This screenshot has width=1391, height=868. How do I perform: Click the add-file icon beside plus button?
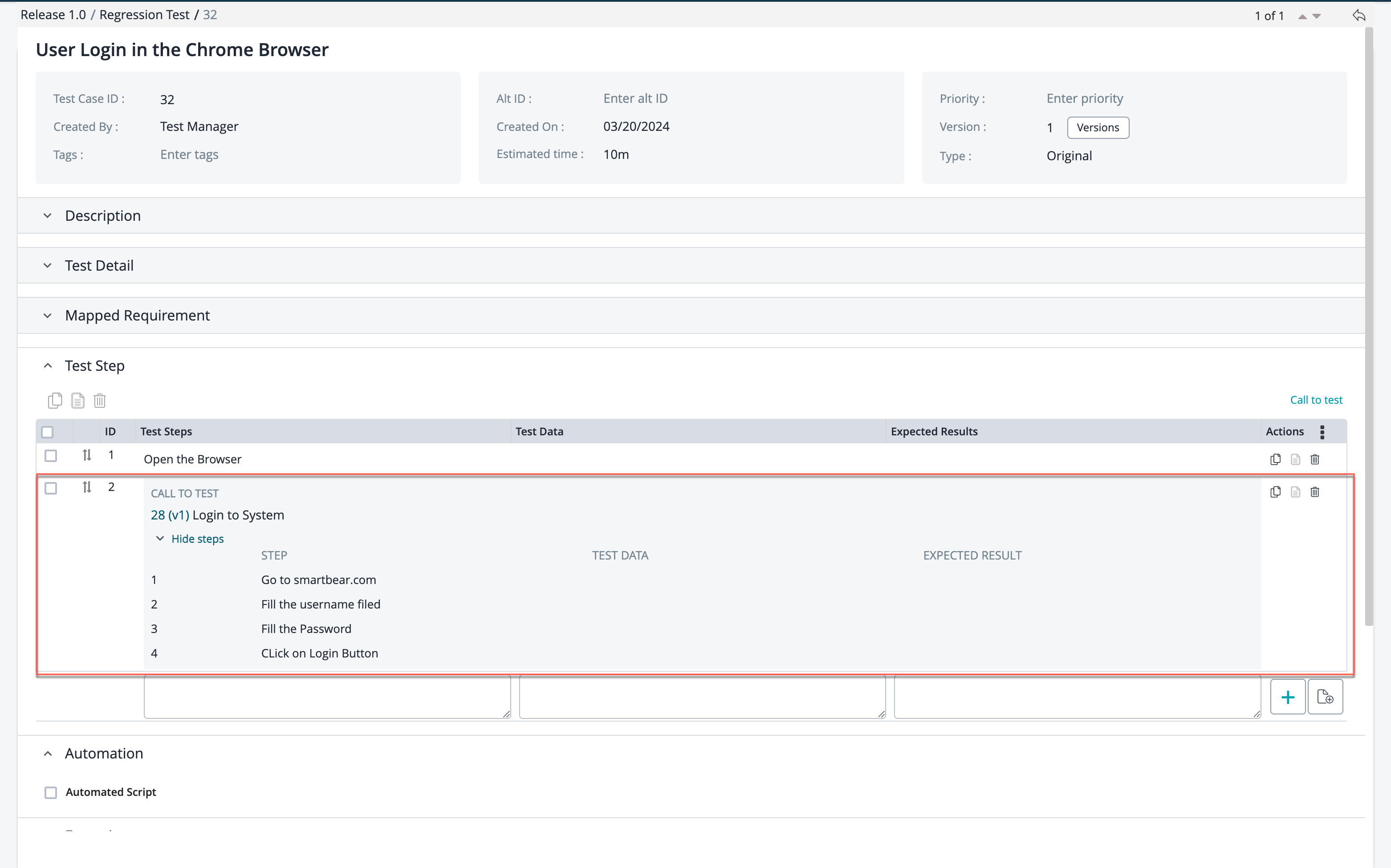click(1325, 697)
